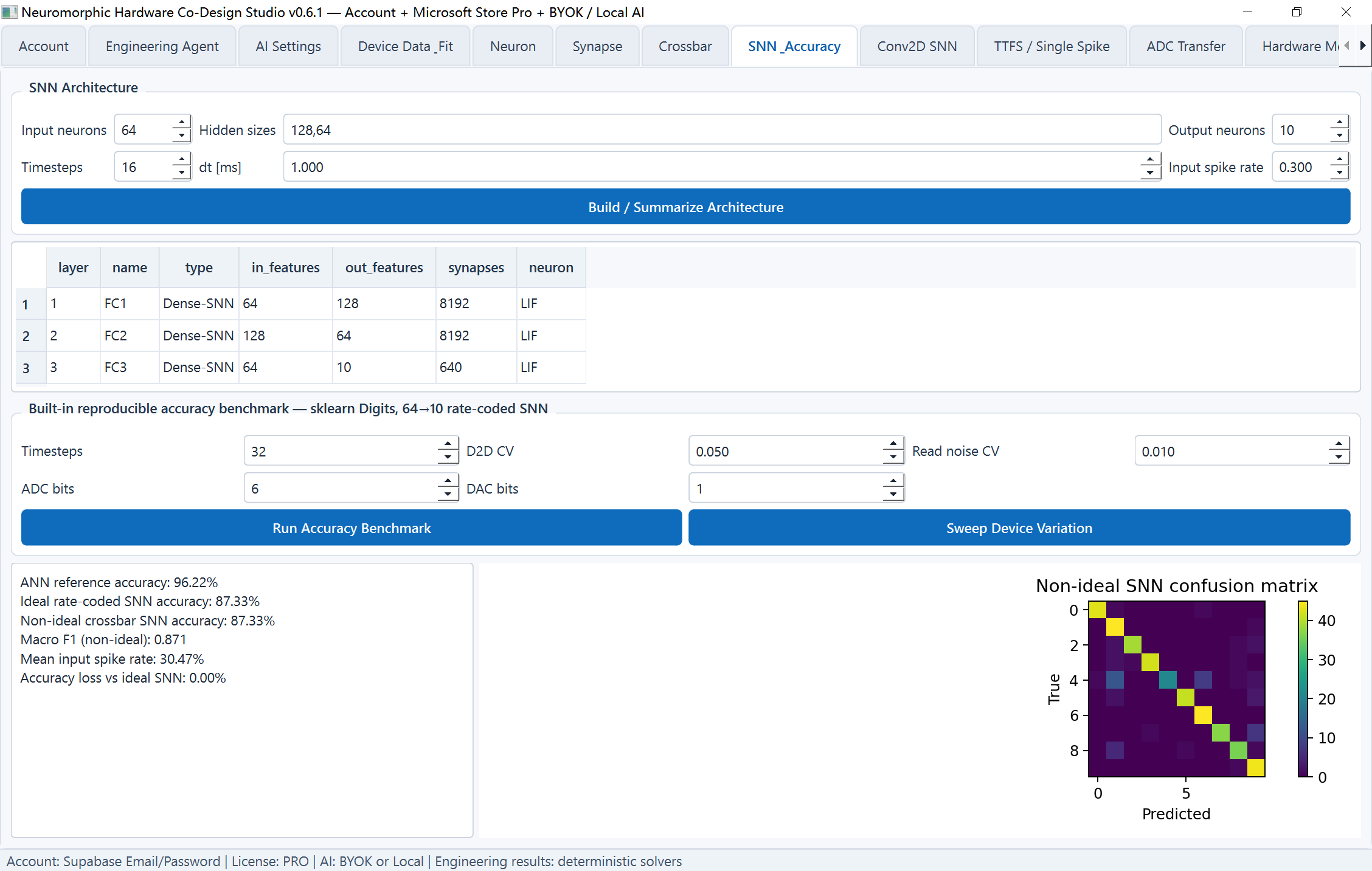This screenshot has width=1372, height=871.
Task: Click the confusion matrix colorbar
Action: (1303, 689)
